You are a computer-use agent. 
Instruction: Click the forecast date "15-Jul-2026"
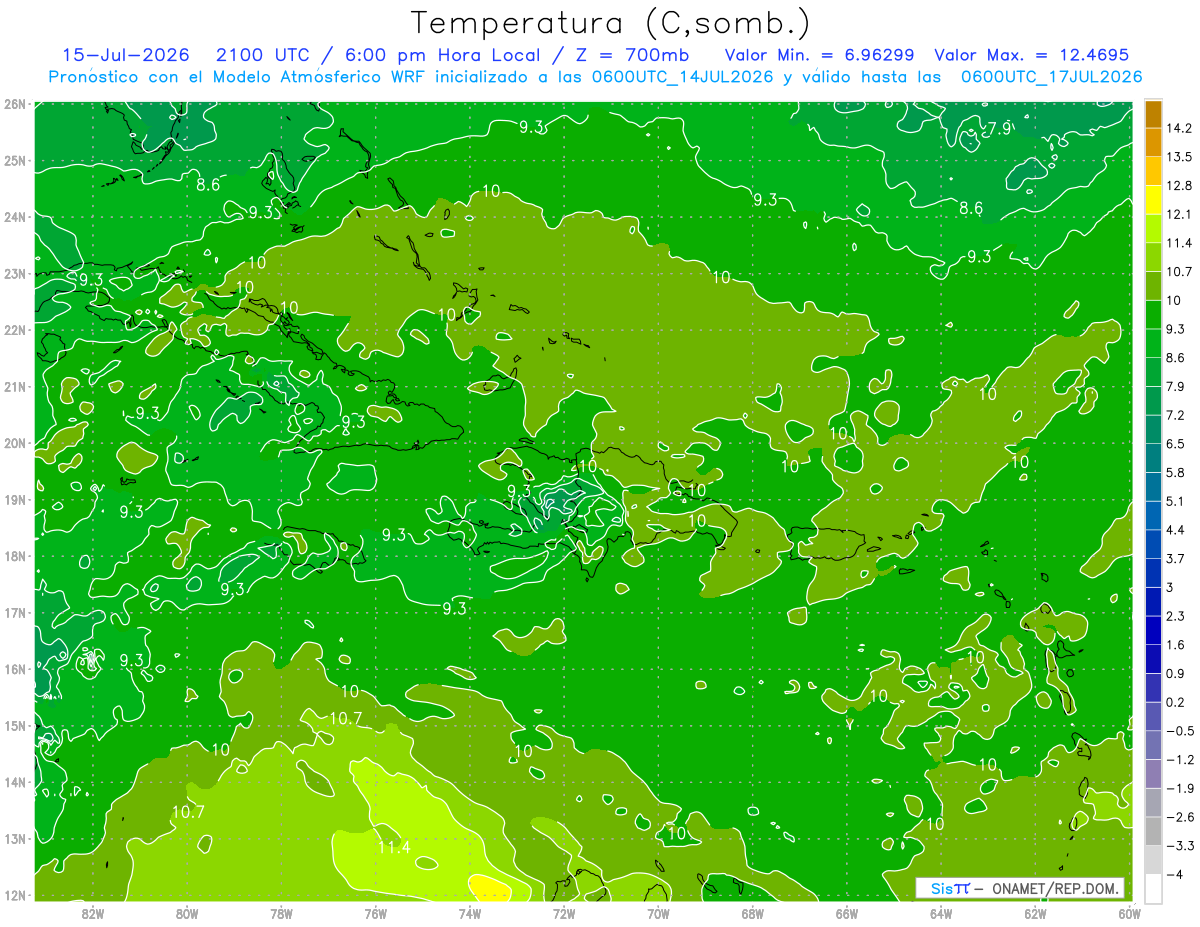click(x=125, y=55)
